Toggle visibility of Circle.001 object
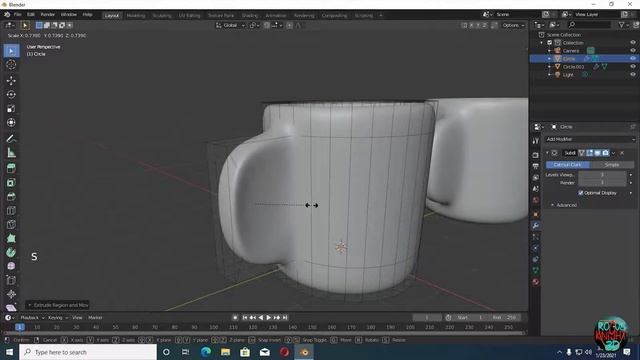 point(633,67)
